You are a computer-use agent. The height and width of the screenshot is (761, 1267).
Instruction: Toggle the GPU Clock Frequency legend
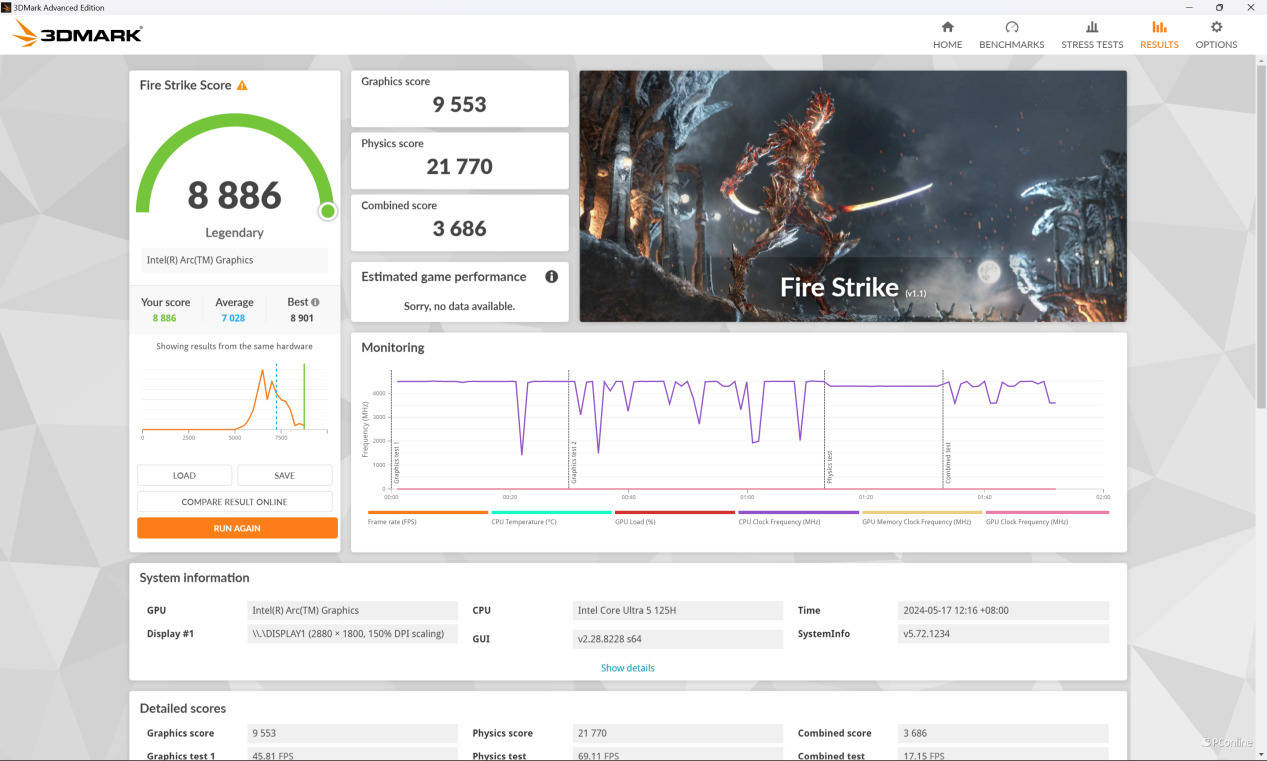point(1046,518)
